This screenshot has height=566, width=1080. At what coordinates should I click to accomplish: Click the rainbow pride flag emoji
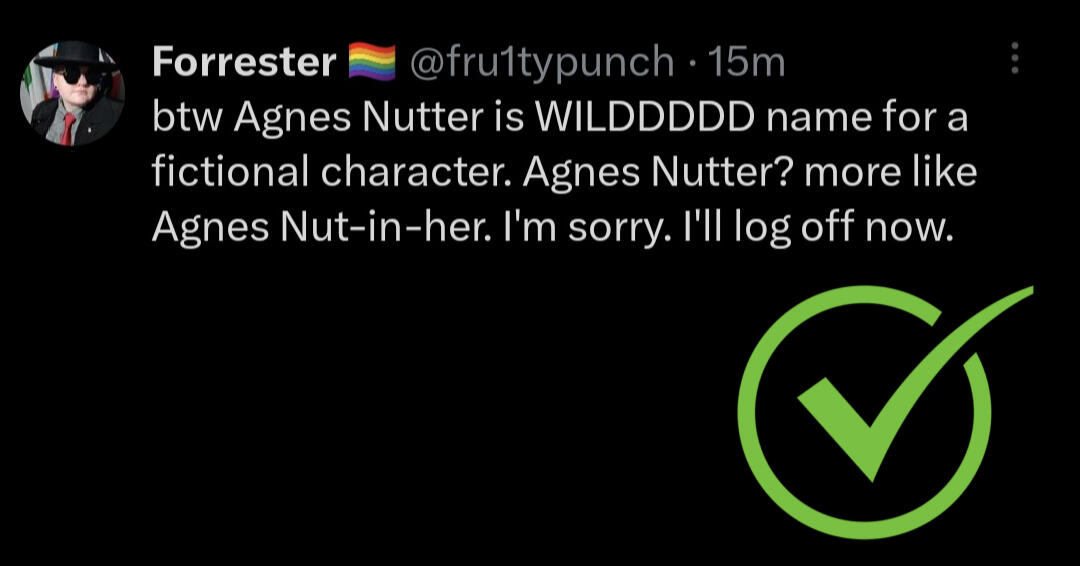pyautogui.click(x=372, y=62)
